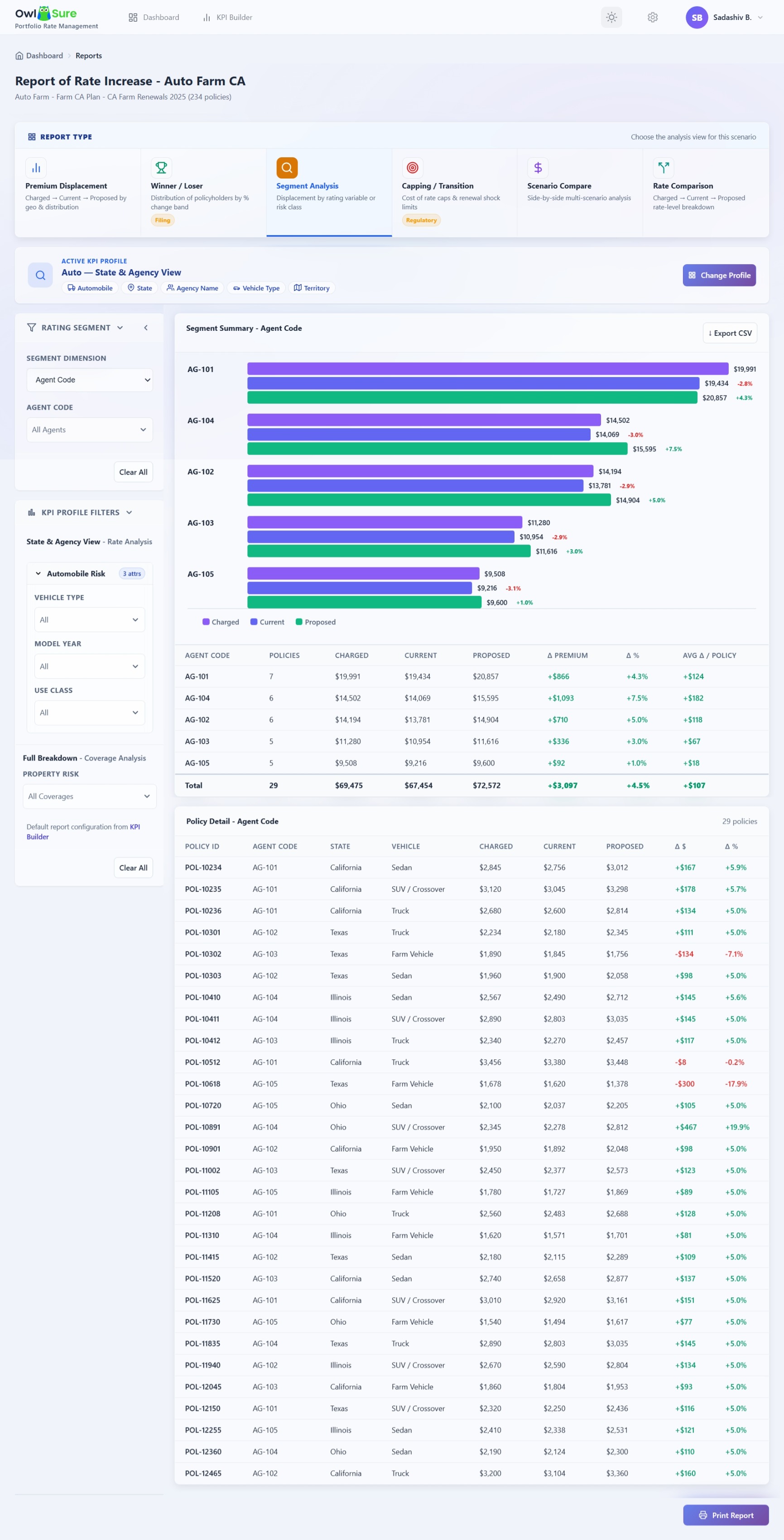The width and height of the screenshot is (784, 1540).
Task: Select the Segment Analysis report tab
Action: tap(329, 193)
